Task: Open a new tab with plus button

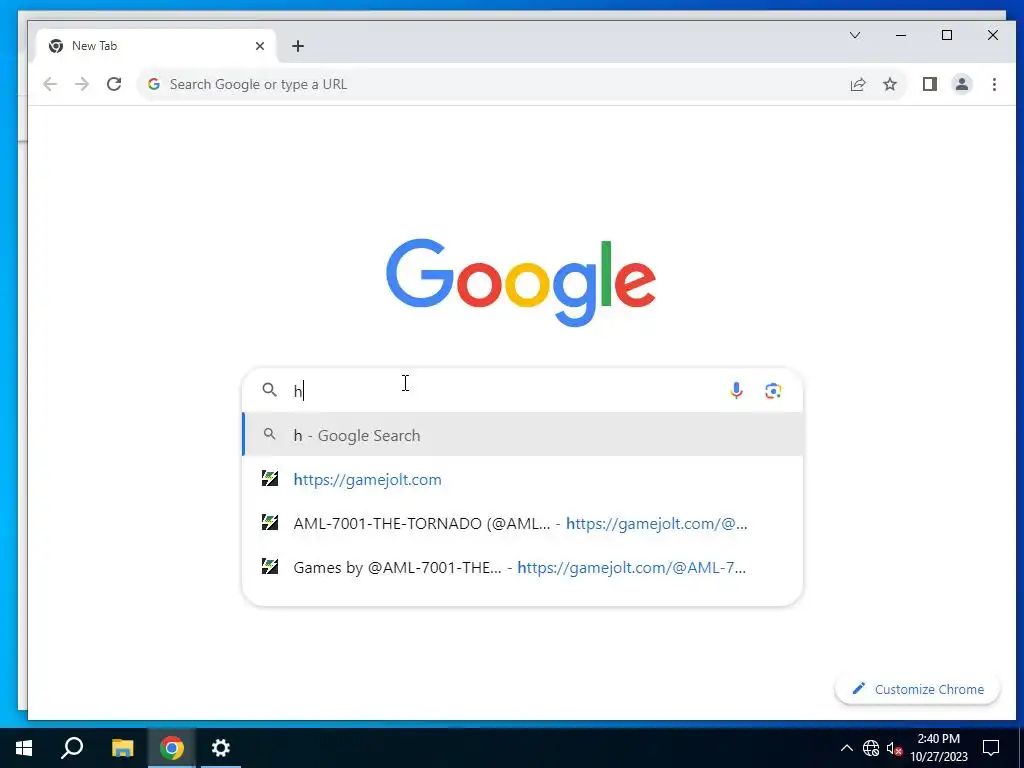Action: (298, 46)
